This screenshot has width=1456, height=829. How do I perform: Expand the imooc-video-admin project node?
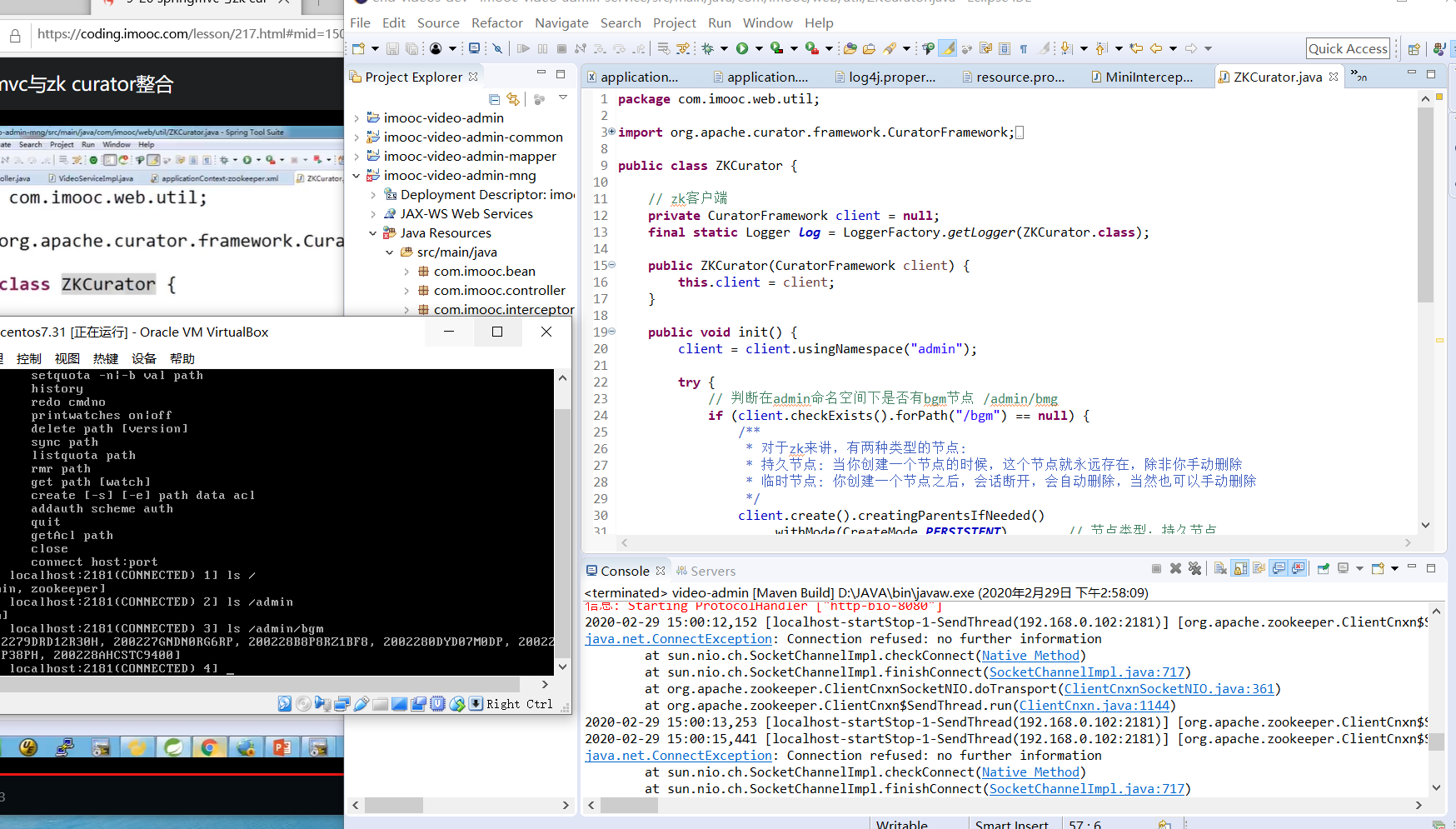[357, 118]
